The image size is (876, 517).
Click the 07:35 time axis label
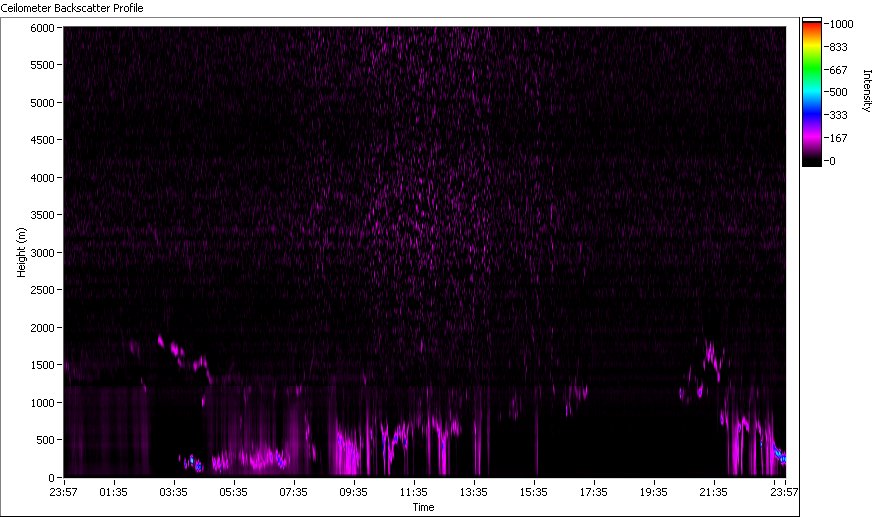[x=293, y=492]
